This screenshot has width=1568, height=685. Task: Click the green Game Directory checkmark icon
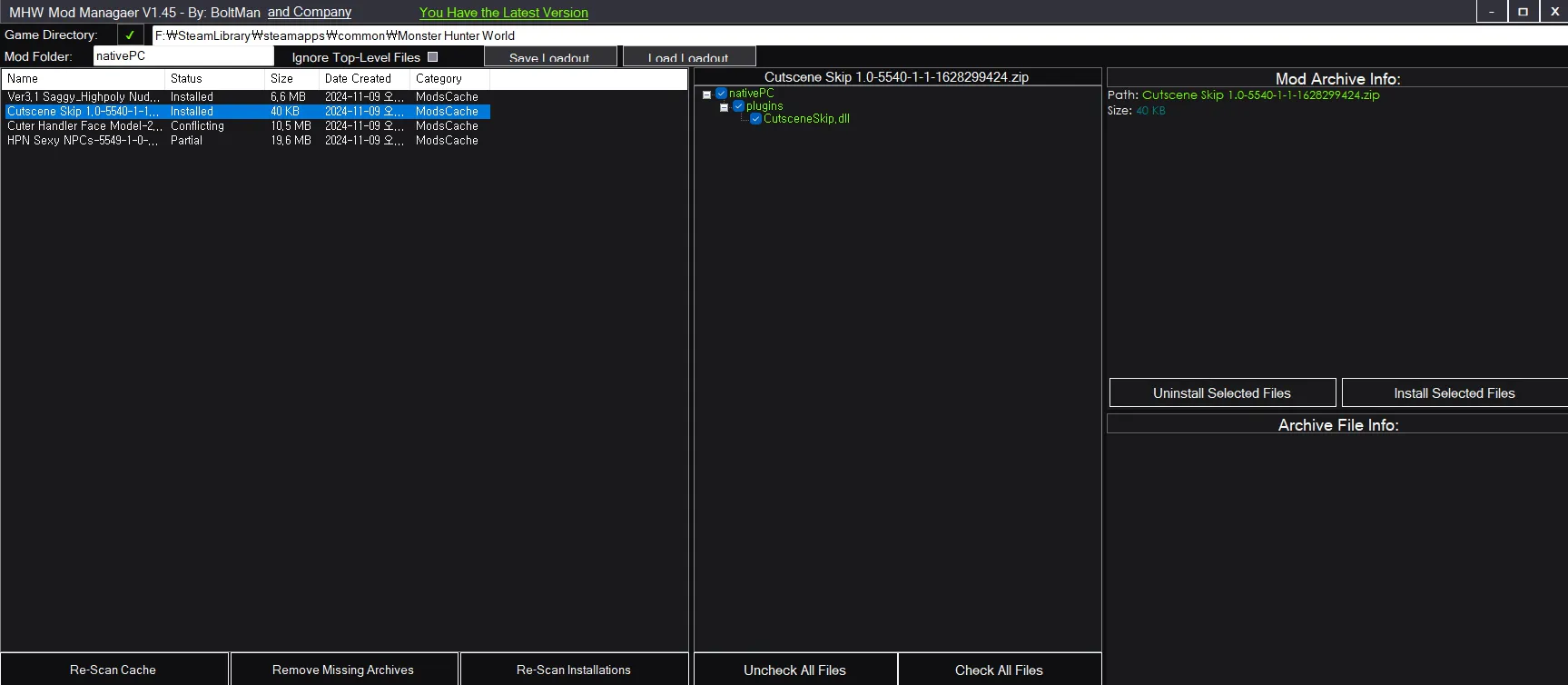(x=130, y=35)
